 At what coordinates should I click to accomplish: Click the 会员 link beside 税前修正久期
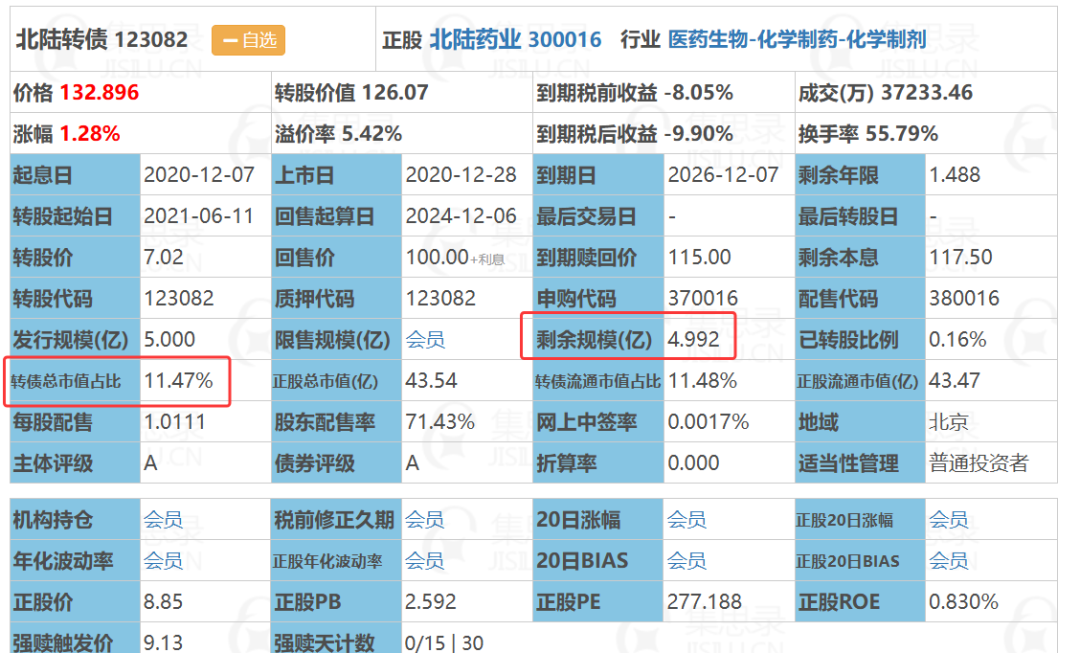click(x=424, y=519)
